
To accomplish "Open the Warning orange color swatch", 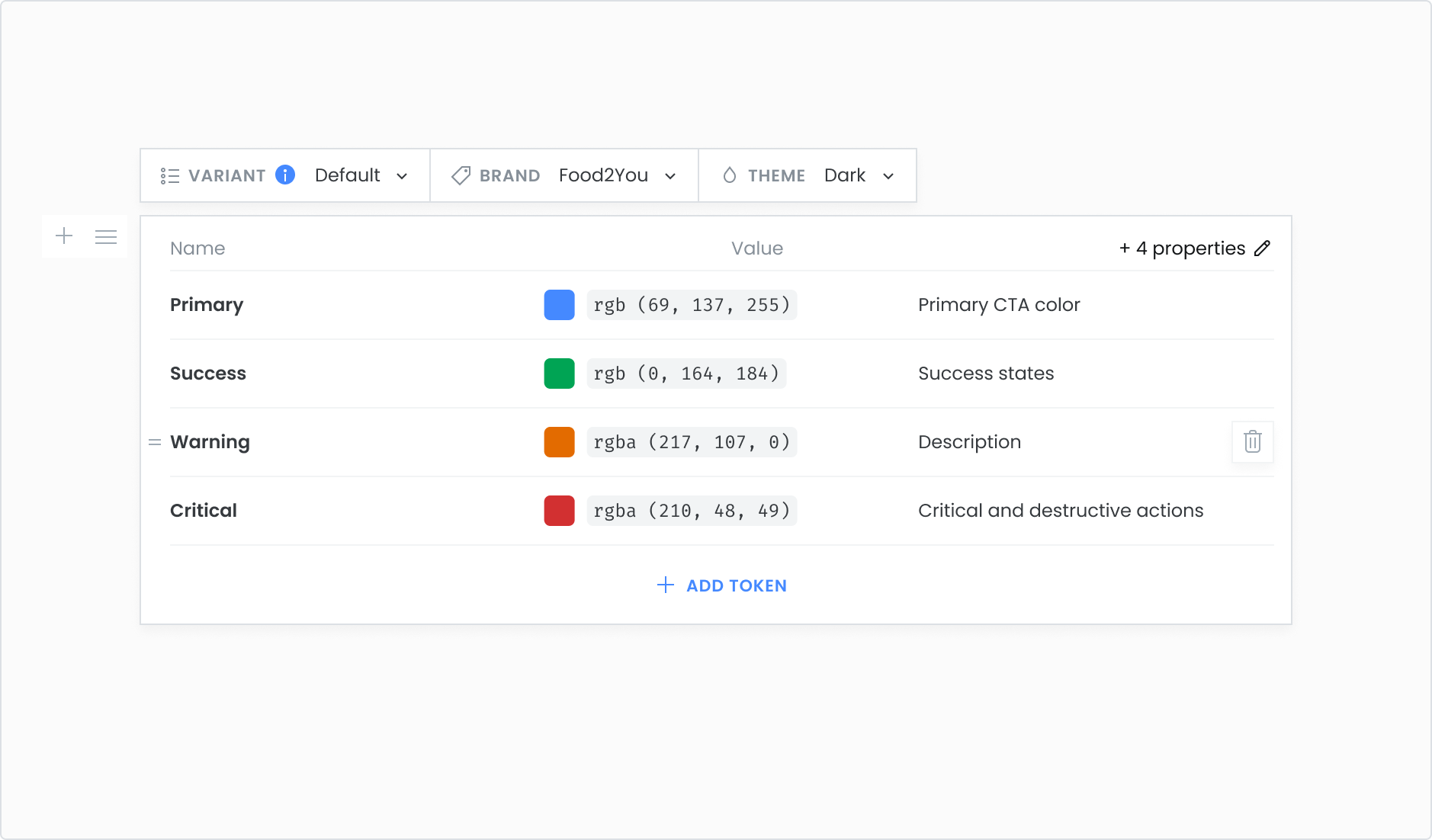I will (559, 442).
